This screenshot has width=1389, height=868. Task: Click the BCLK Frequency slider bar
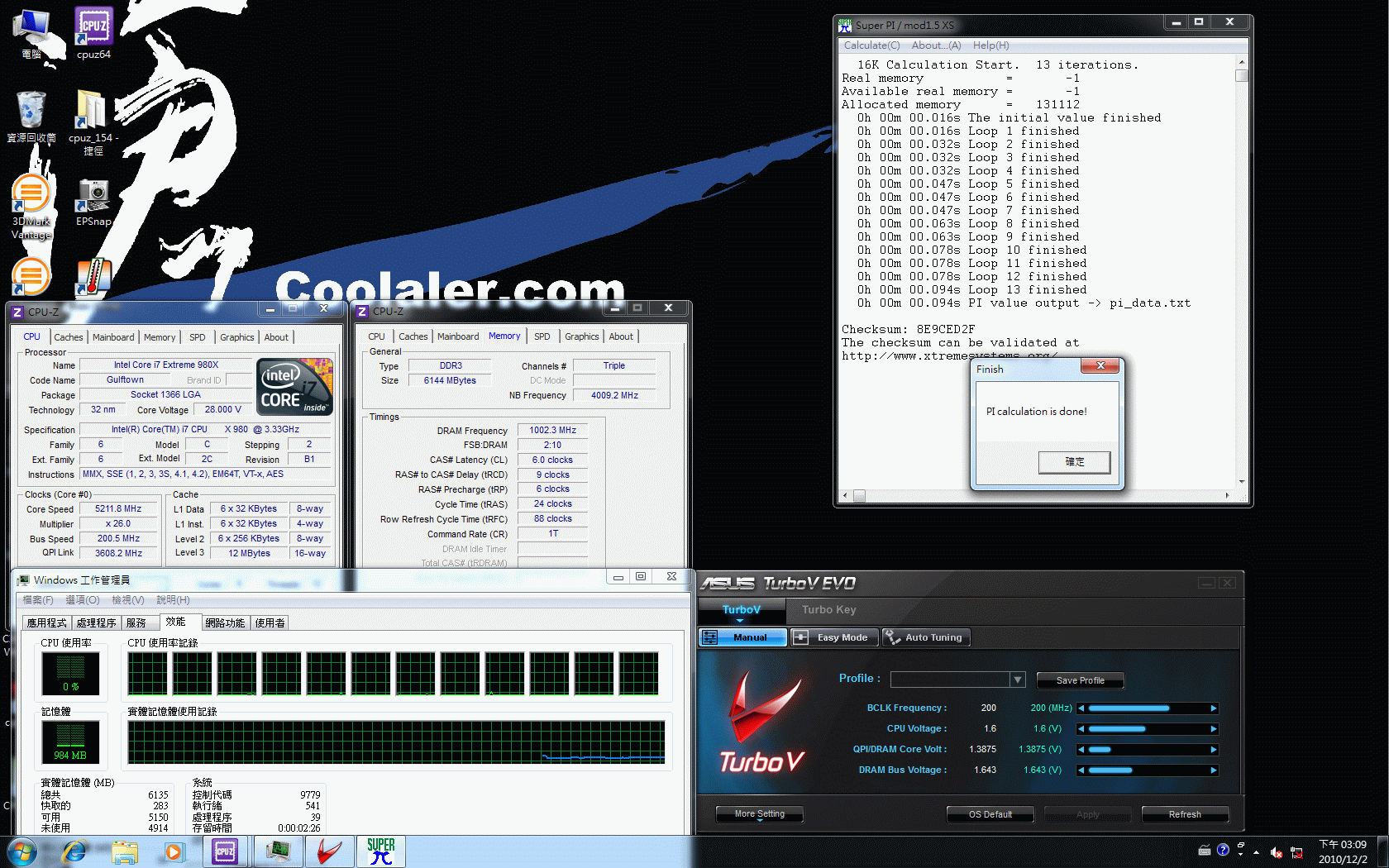(x=1148, y=708)
